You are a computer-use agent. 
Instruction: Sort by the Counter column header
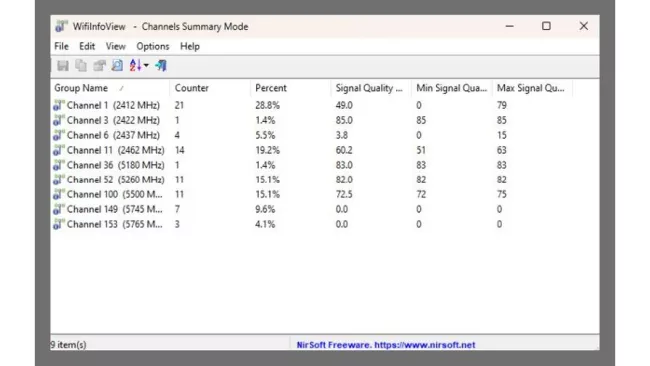210,88
